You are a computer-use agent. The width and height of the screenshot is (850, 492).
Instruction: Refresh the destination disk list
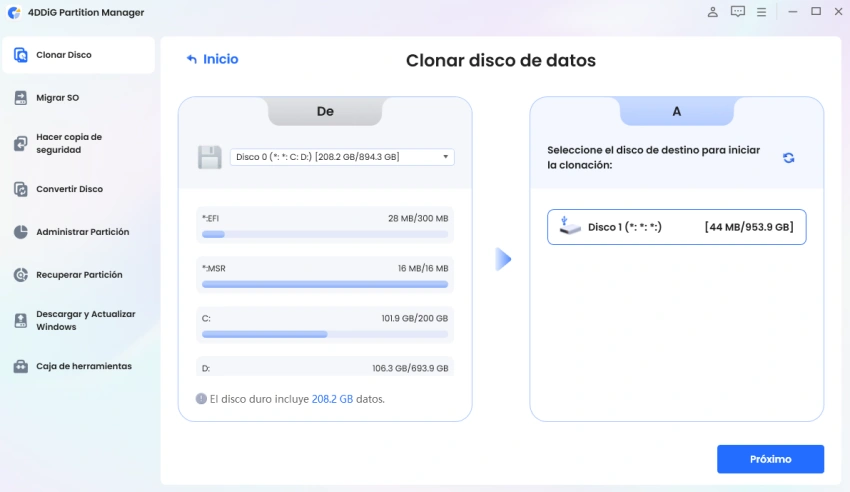(x=789, y=158)
